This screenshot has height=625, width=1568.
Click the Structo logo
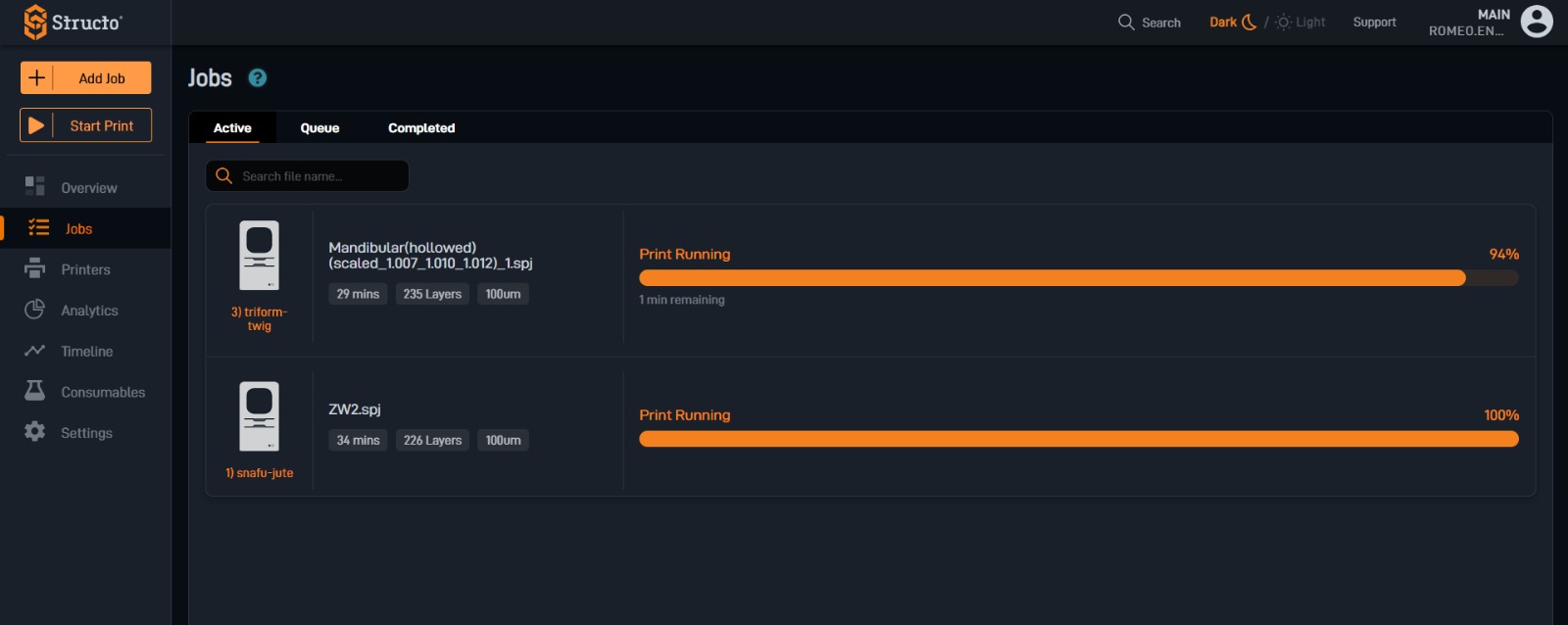(x=73, y=22)
